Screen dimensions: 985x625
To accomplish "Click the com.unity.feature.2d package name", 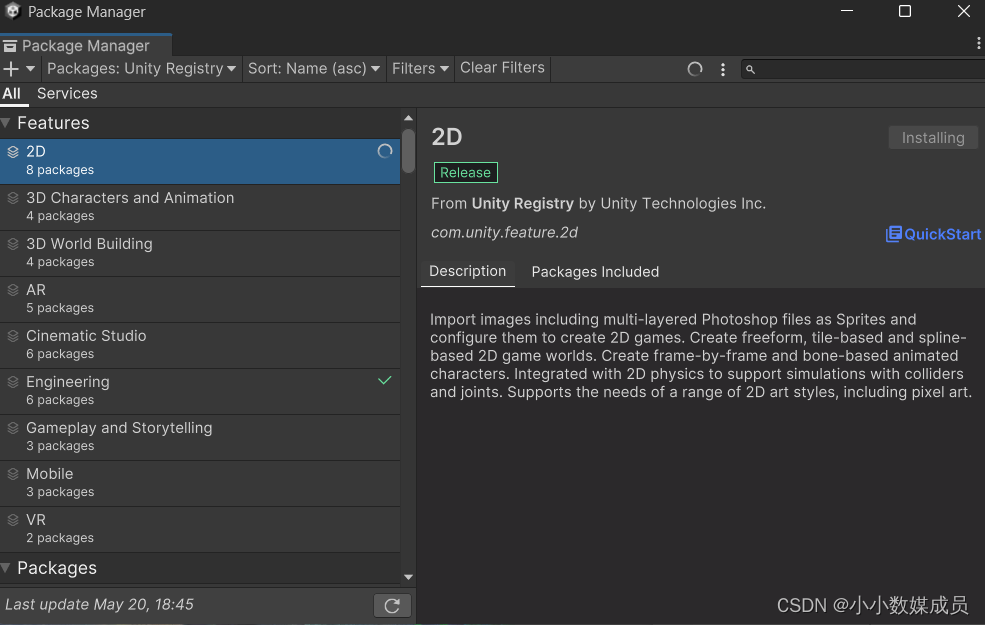I will [x=504, y=232].
